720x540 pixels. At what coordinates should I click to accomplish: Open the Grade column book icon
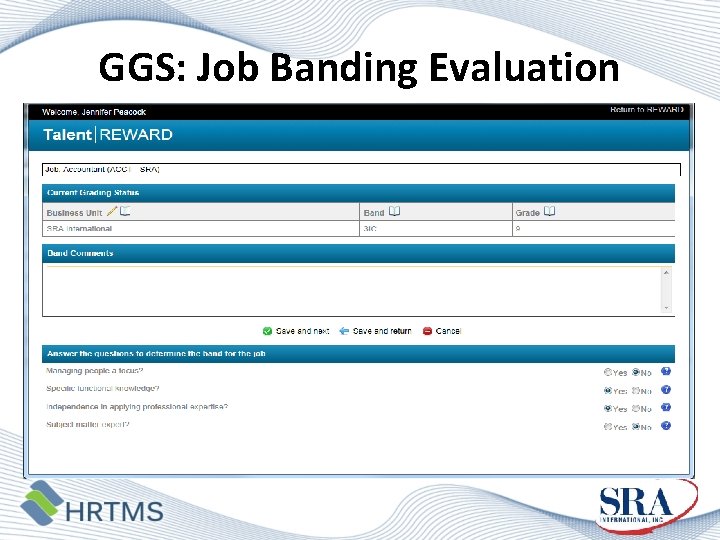coord(550,211)
